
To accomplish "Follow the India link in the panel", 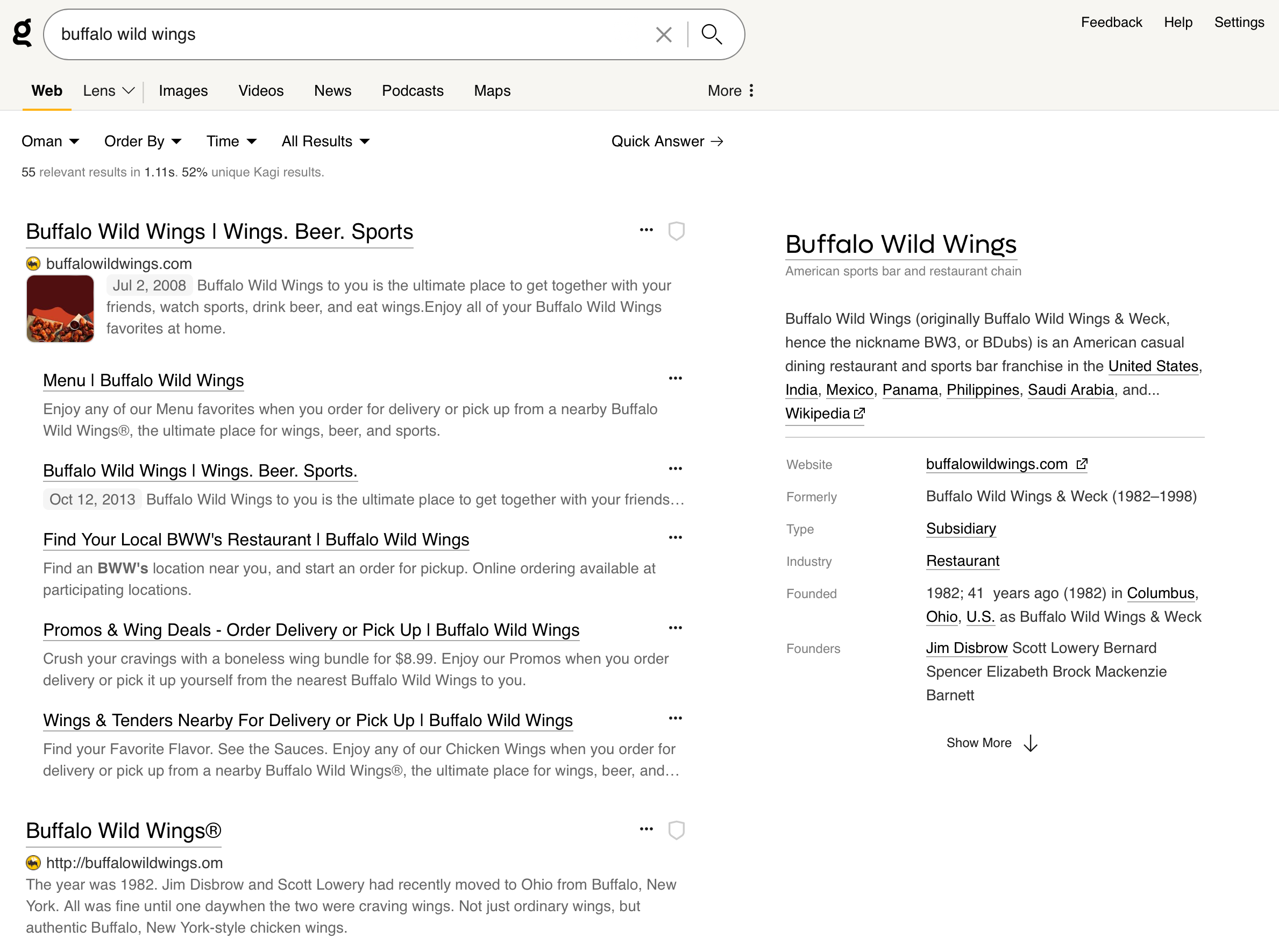I will click(x=801, y=390).
